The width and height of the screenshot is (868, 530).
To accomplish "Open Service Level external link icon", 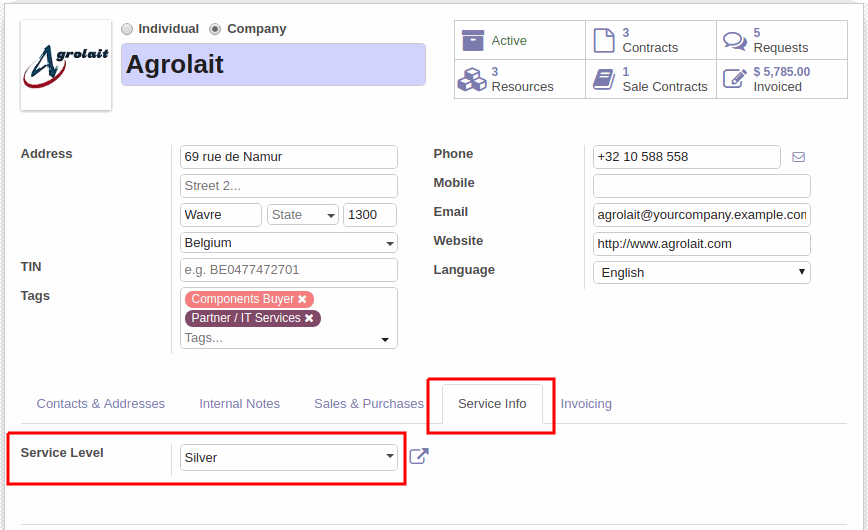I will (418, 456).
